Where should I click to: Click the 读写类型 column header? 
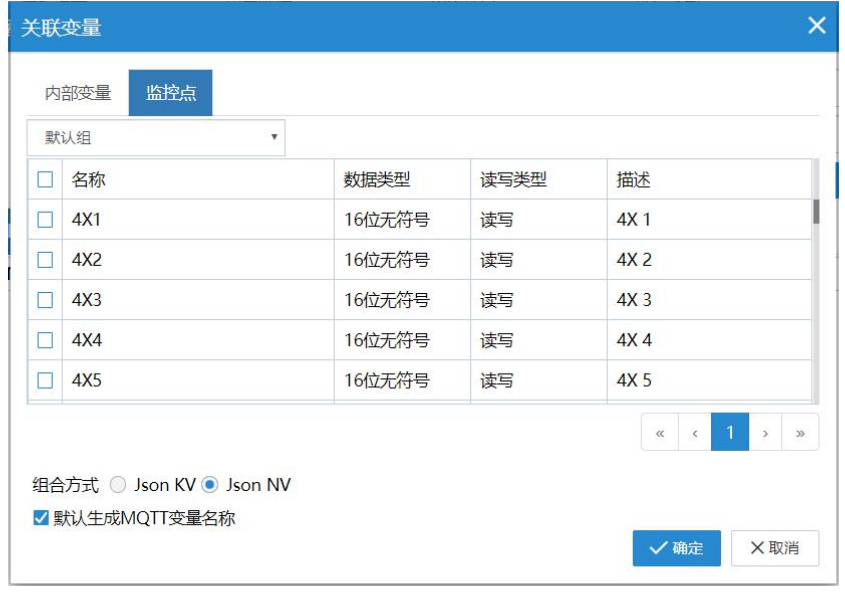click(538, 179)
